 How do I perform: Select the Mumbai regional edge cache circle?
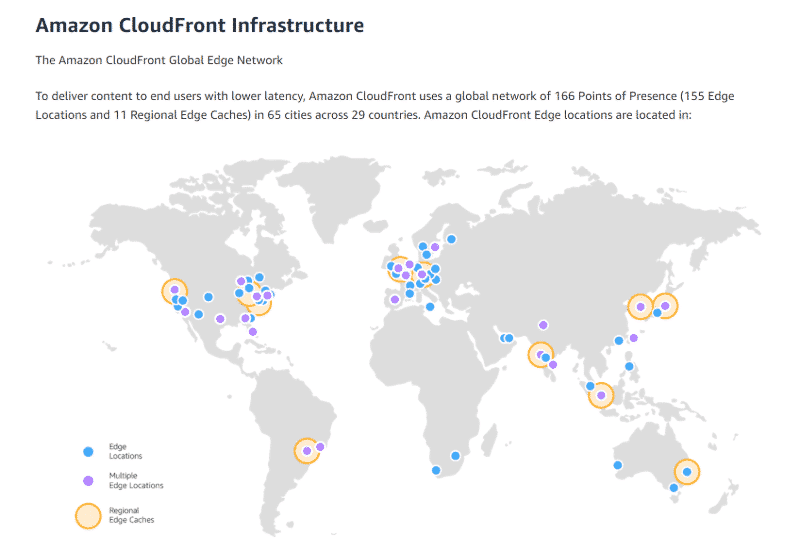(540, 355)
